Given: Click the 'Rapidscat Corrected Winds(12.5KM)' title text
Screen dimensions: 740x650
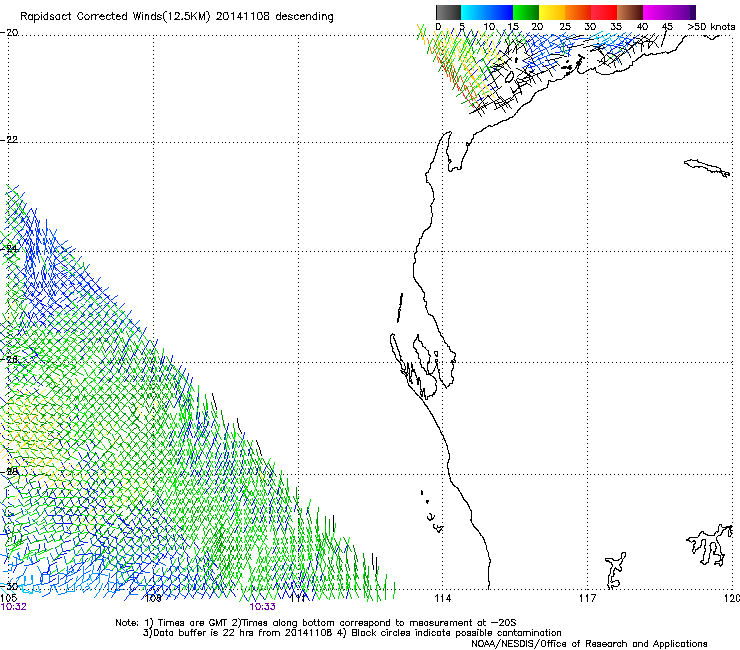Looking at the screenshot, I should [x=115, y=17].
